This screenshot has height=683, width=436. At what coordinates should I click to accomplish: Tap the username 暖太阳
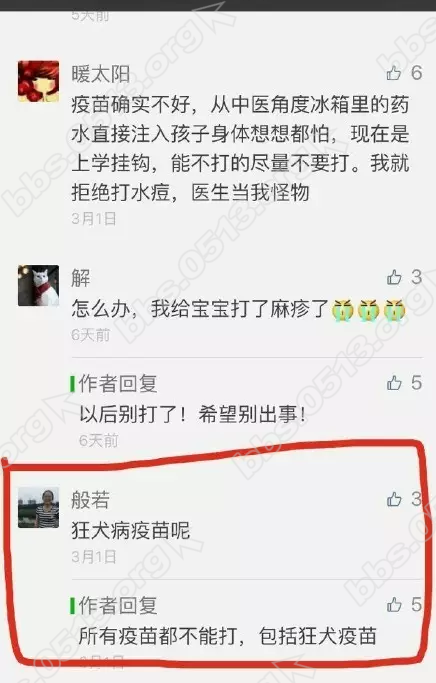pyautogui.click(x=101, y=74)
